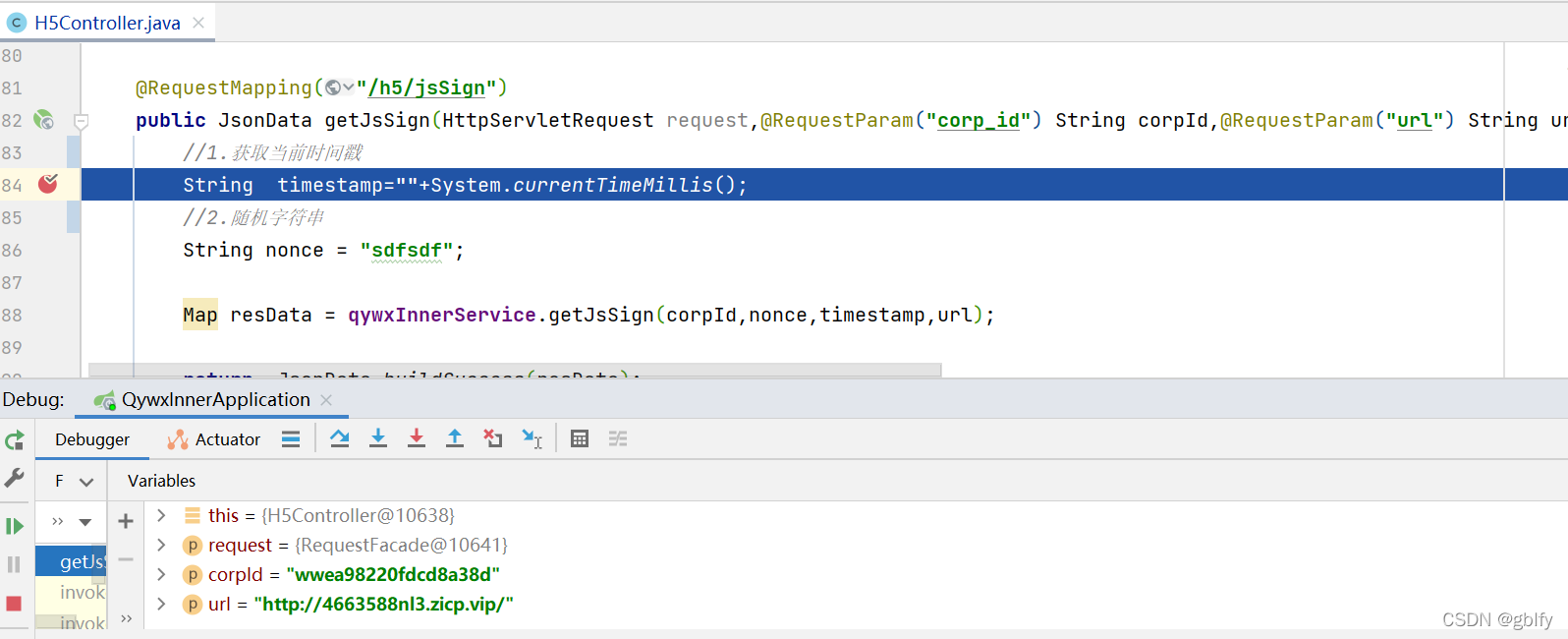Click the @RequestMapping annotation on line 81

point(224,87)
